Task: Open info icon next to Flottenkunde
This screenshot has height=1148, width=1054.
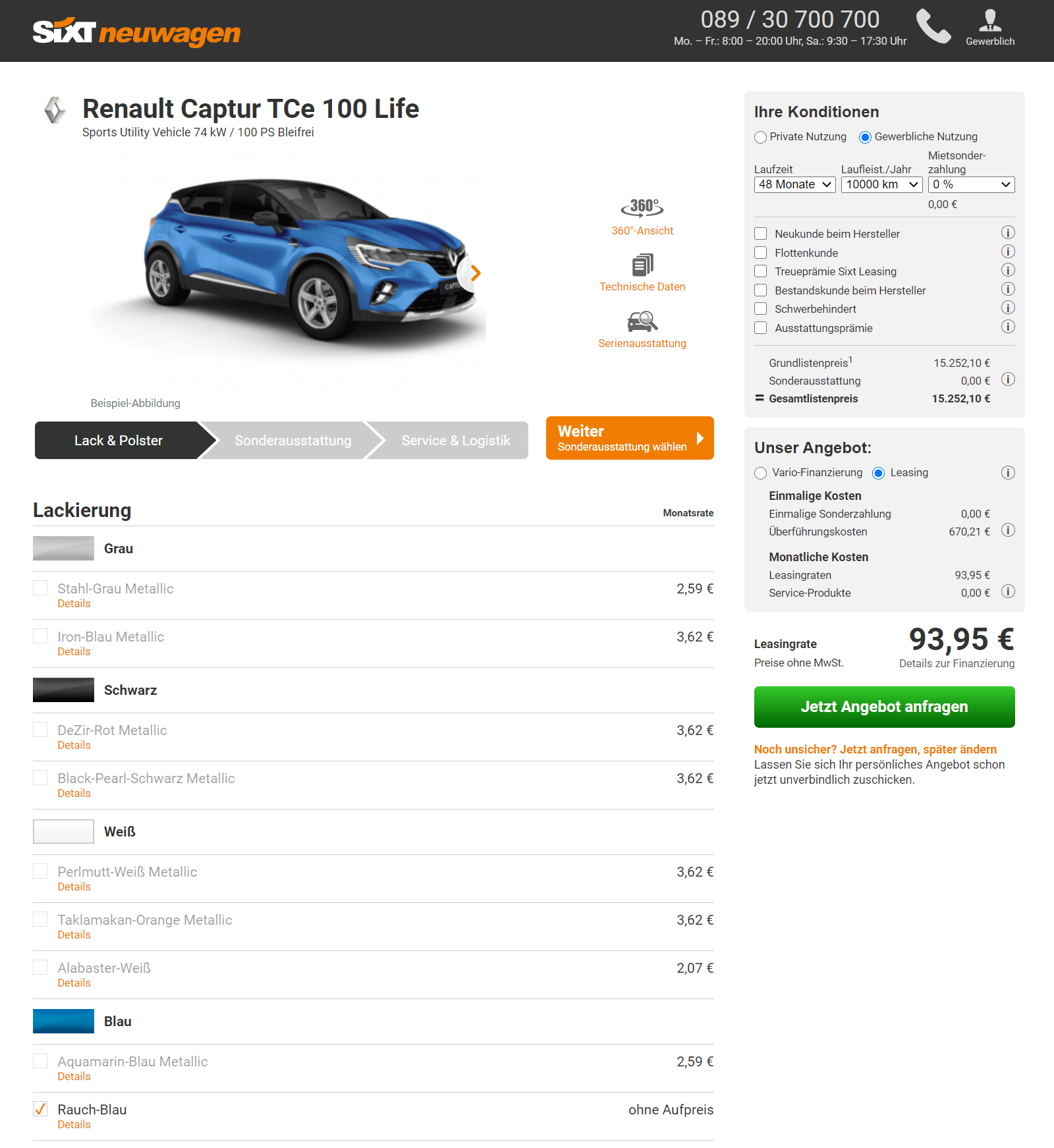Action: [x=1008, y=252]
